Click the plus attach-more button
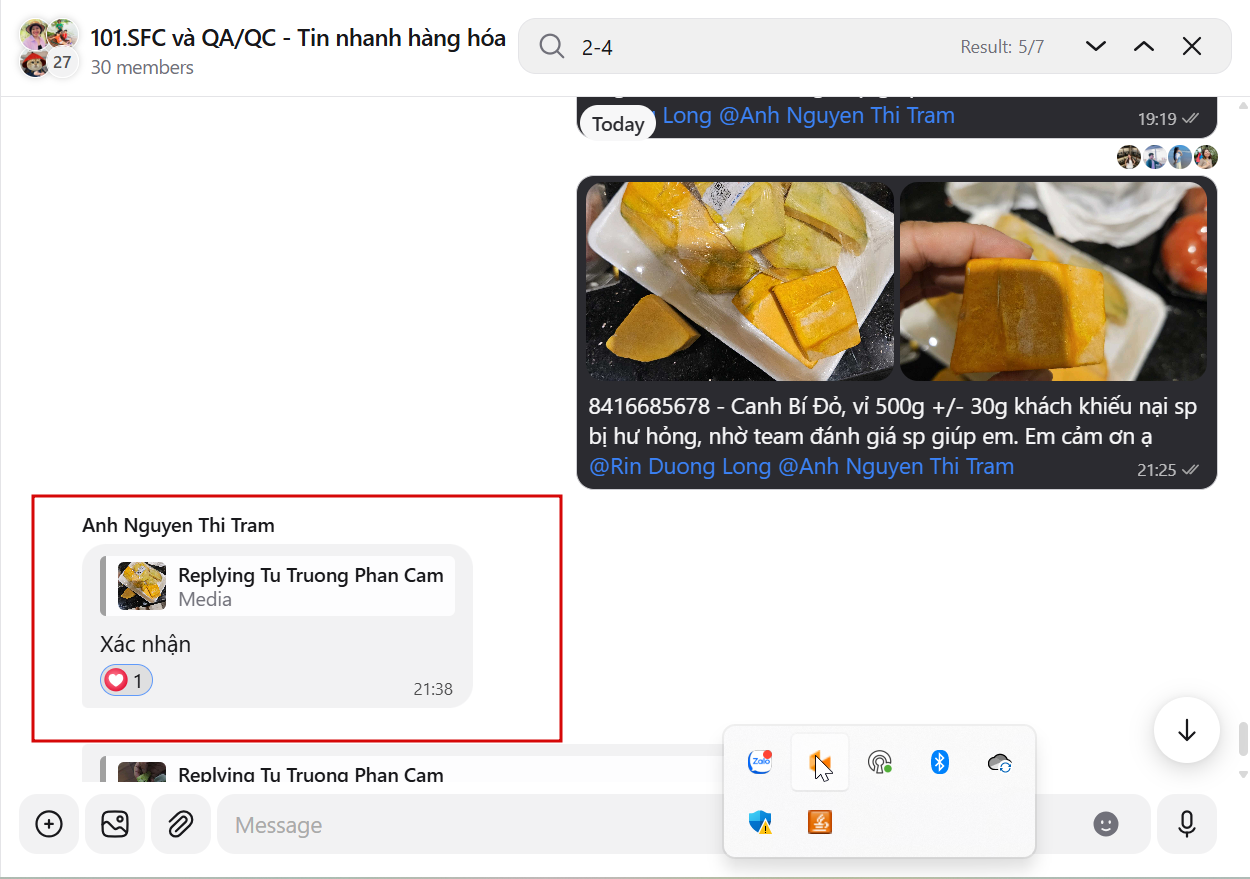The image size is (1250, 879). (49, 824)
